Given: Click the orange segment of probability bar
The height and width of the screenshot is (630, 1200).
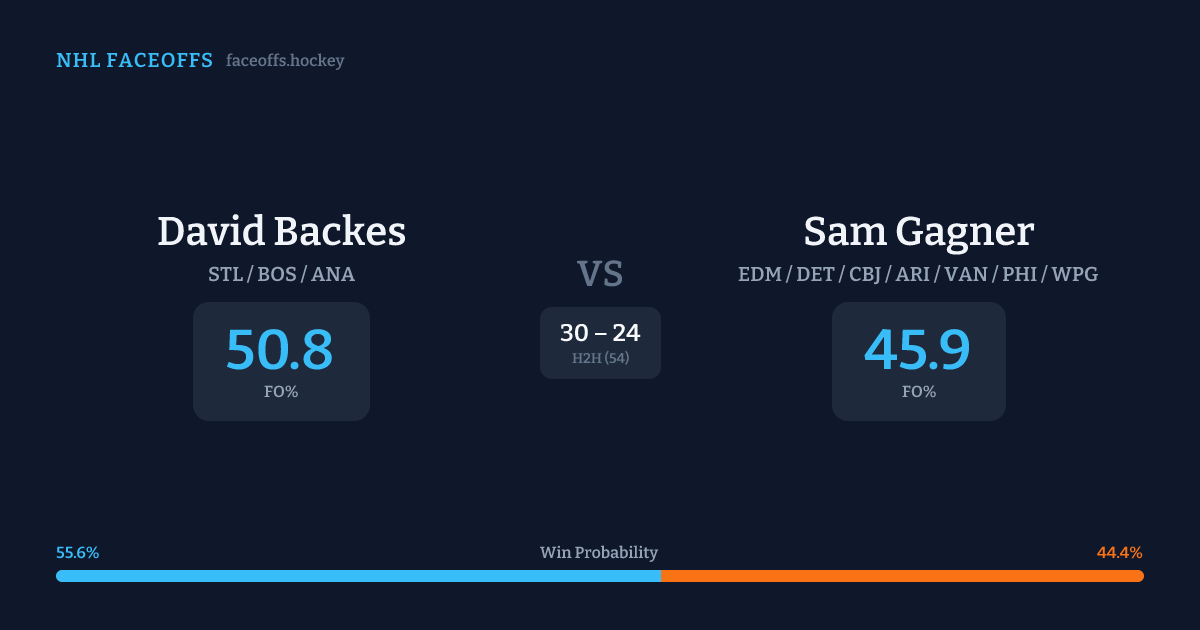Looking at the screenshot, I should point(902,576).
